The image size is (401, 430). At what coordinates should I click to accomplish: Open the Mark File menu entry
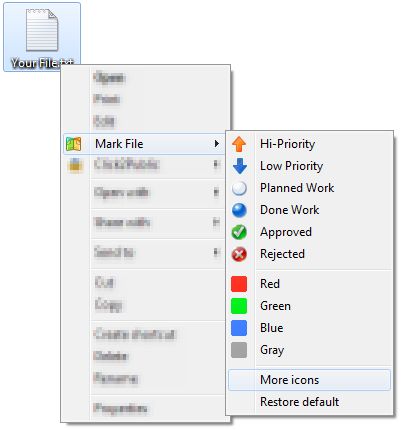click(144, 144)
